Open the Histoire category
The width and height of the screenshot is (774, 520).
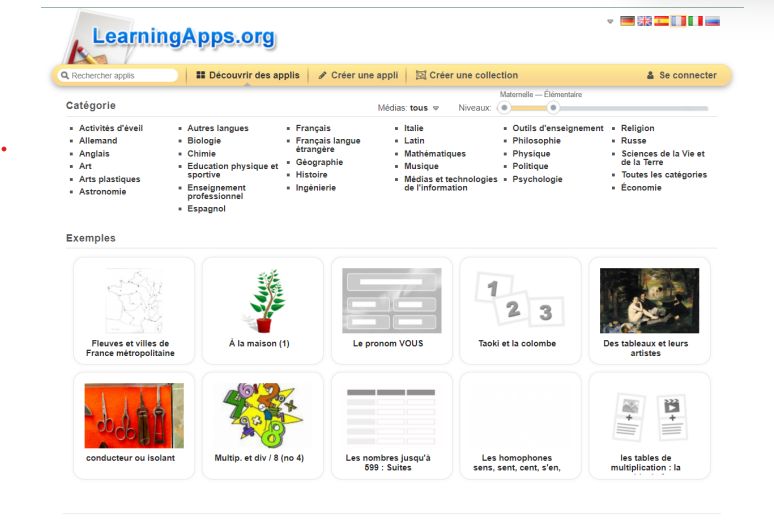(x=311, y=175)
